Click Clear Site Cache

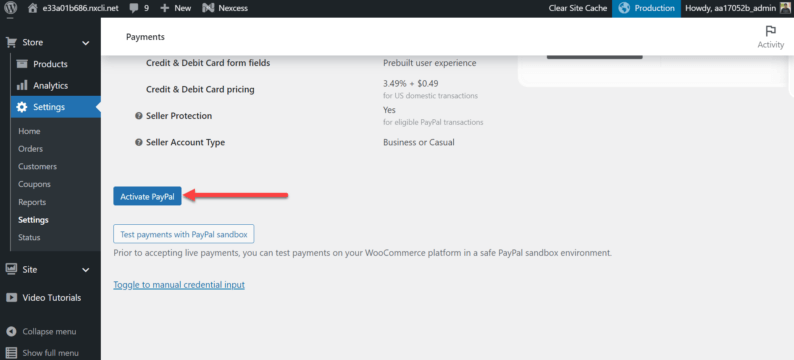pos(577,8)
